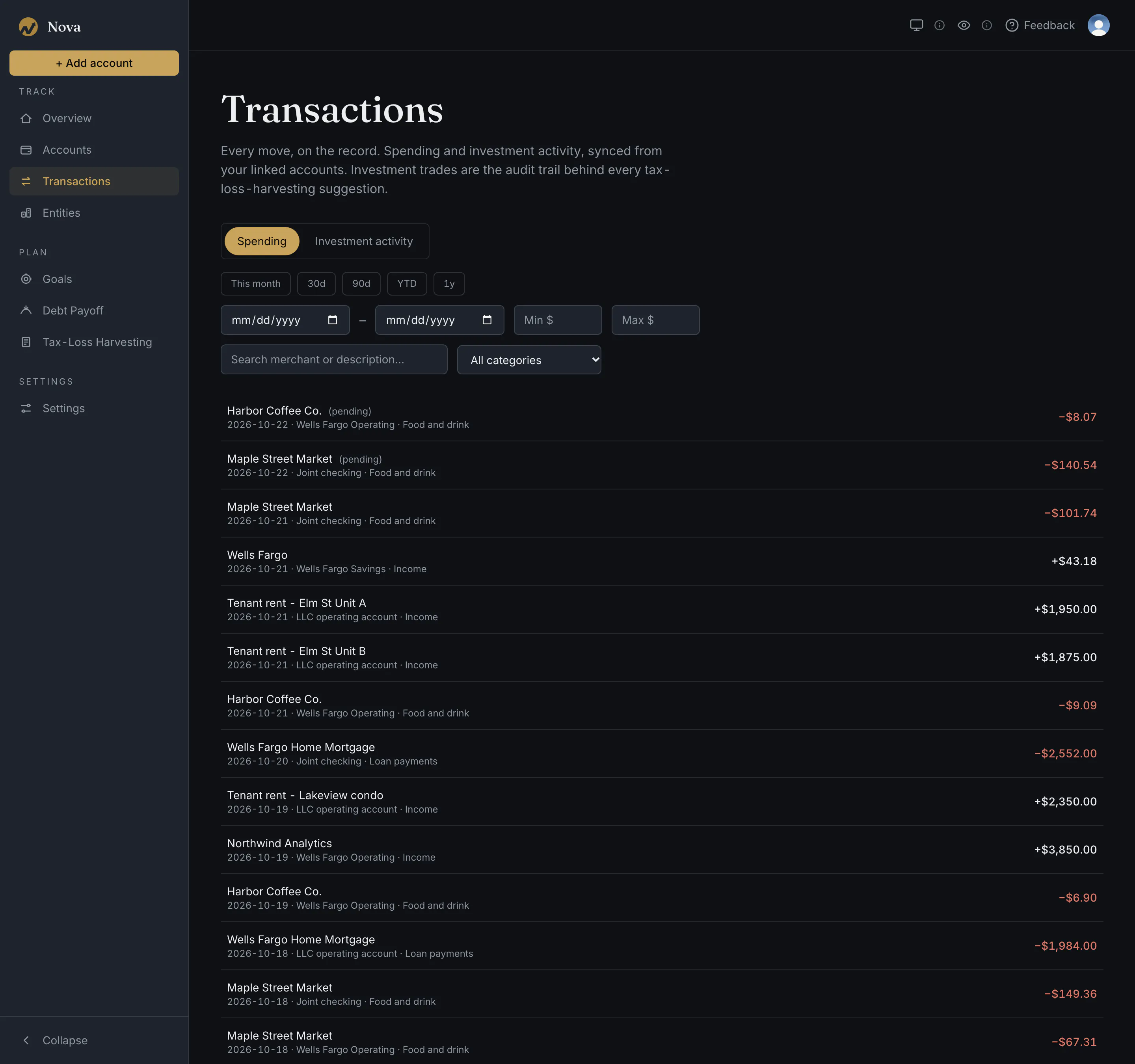Click the monitor display icon in header

(916, 25)
